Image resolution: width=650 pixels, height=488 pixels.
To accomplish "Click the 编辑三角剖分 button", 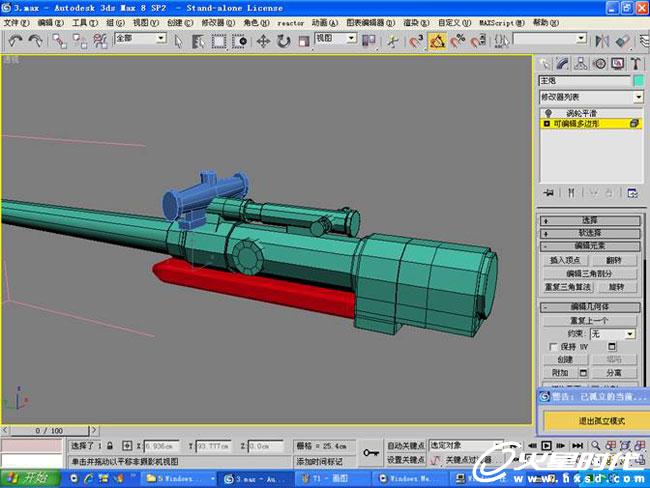I will coord(589,274).
